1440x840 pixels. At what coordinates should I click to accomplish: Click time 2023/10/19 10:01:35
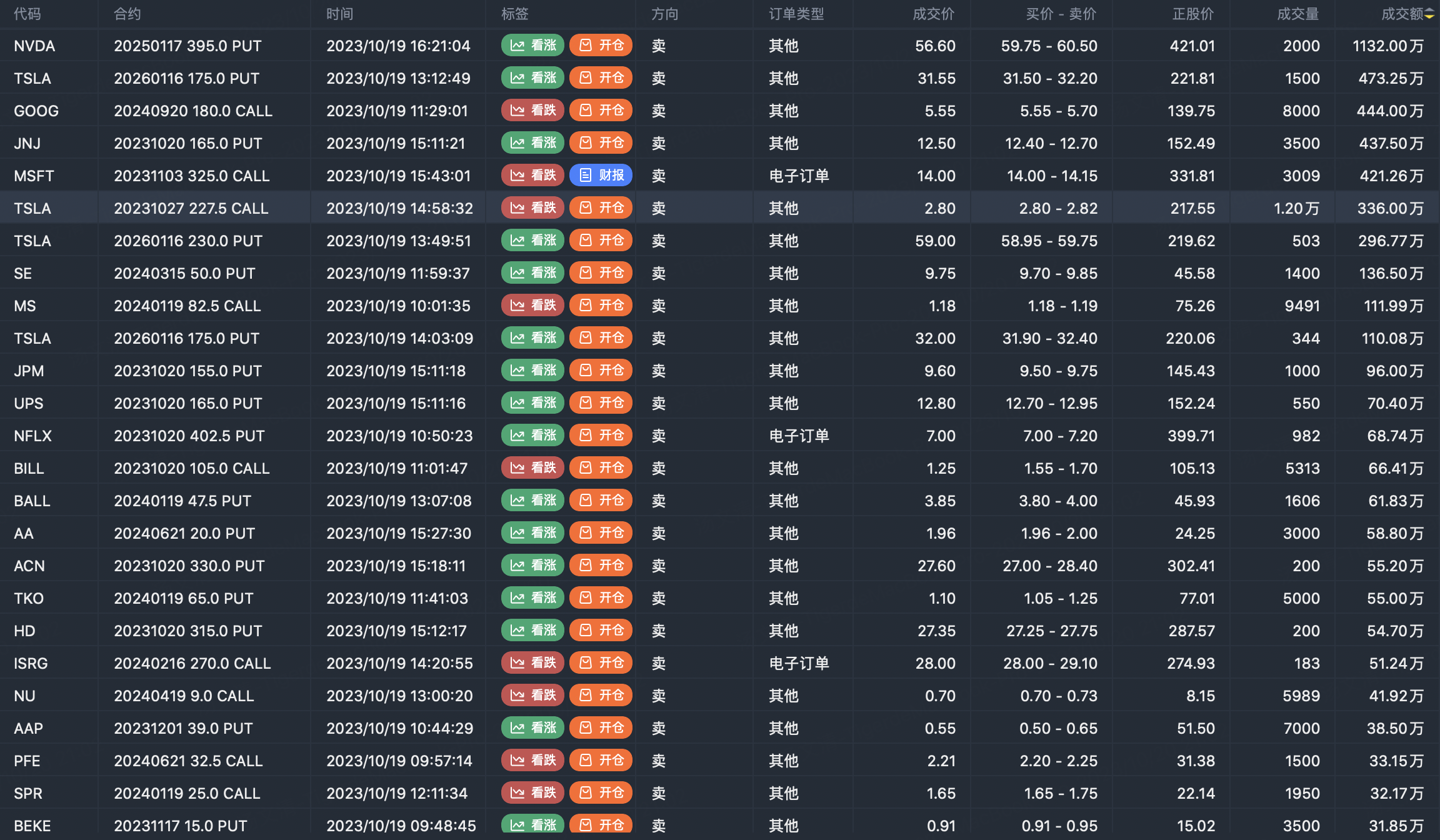(x=398, y=306)
